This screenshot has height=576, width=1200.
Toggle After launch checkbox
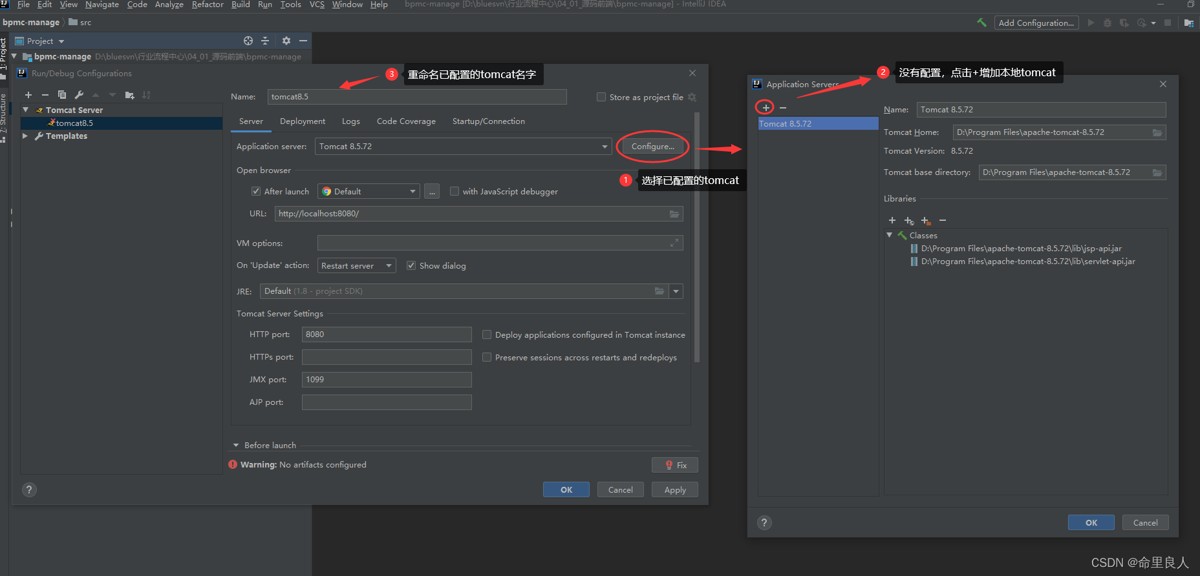[x=256, y=191]
